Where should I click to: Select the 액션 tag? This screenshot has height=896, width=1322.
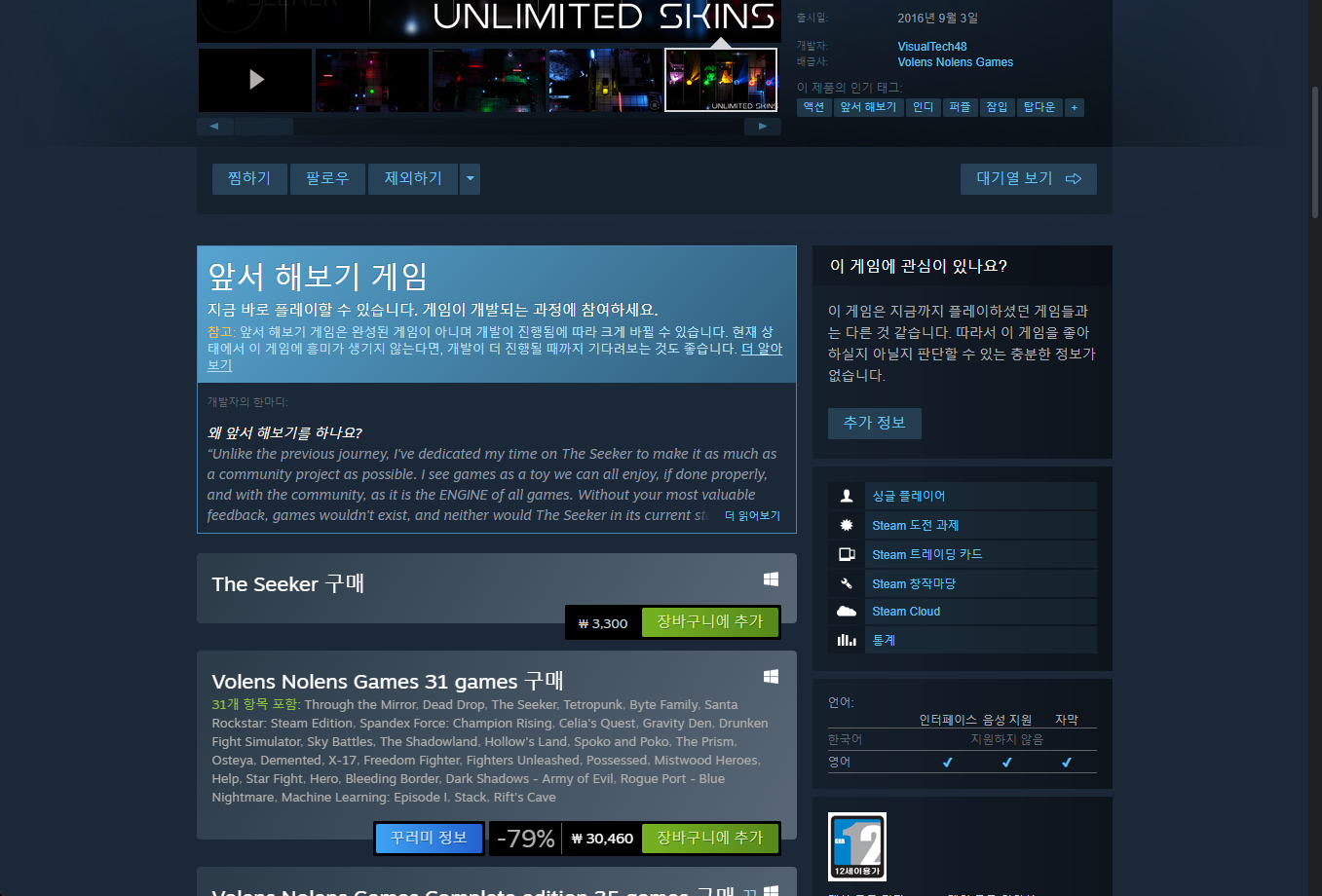pos(814,107)
